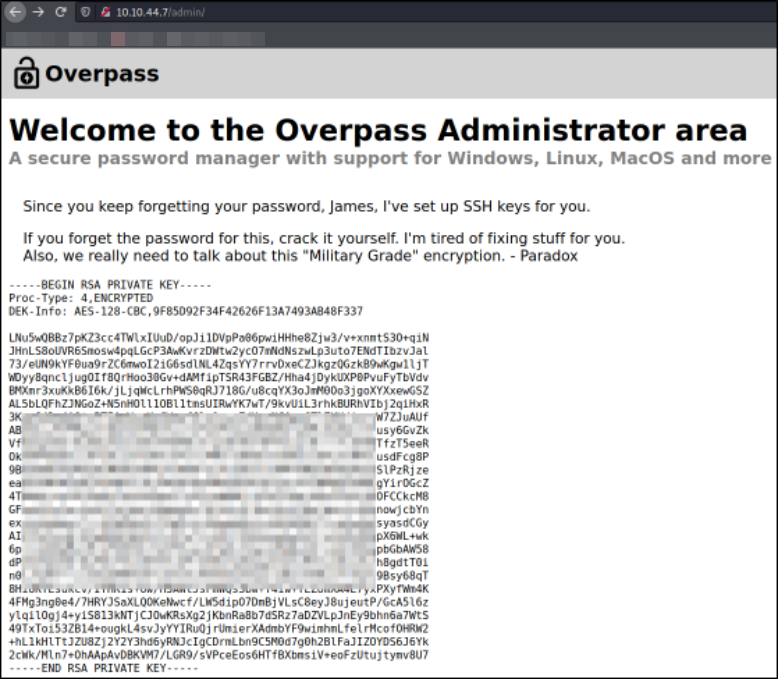Click the key line starting WDyy8qncljugOIf8
778x679 pixels.
coord(218,378)
